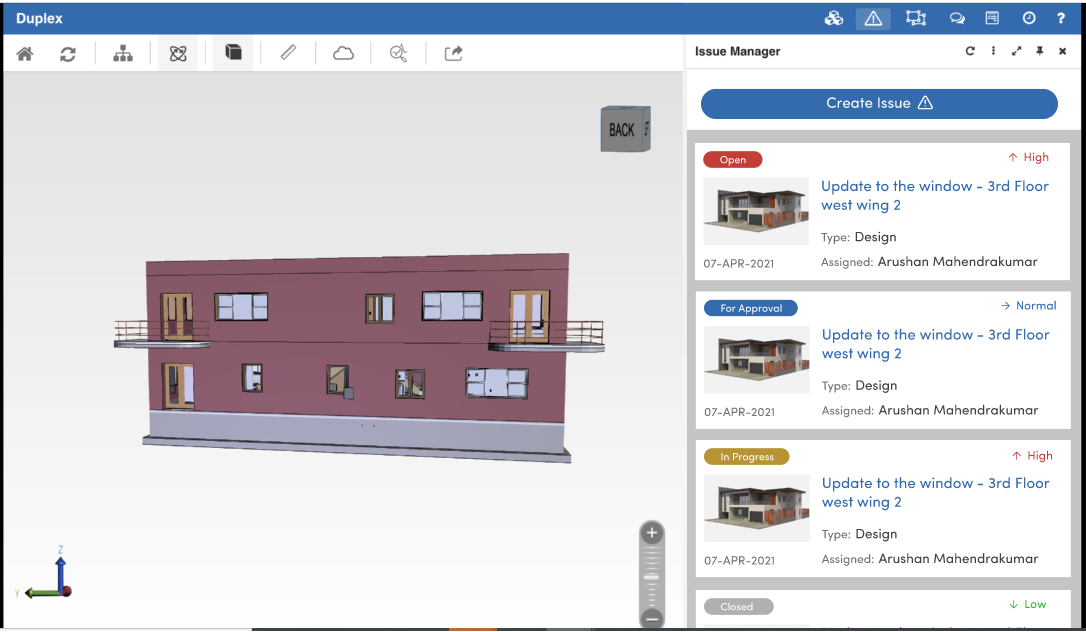Click High priority on Open issue

coord(1029,157)
